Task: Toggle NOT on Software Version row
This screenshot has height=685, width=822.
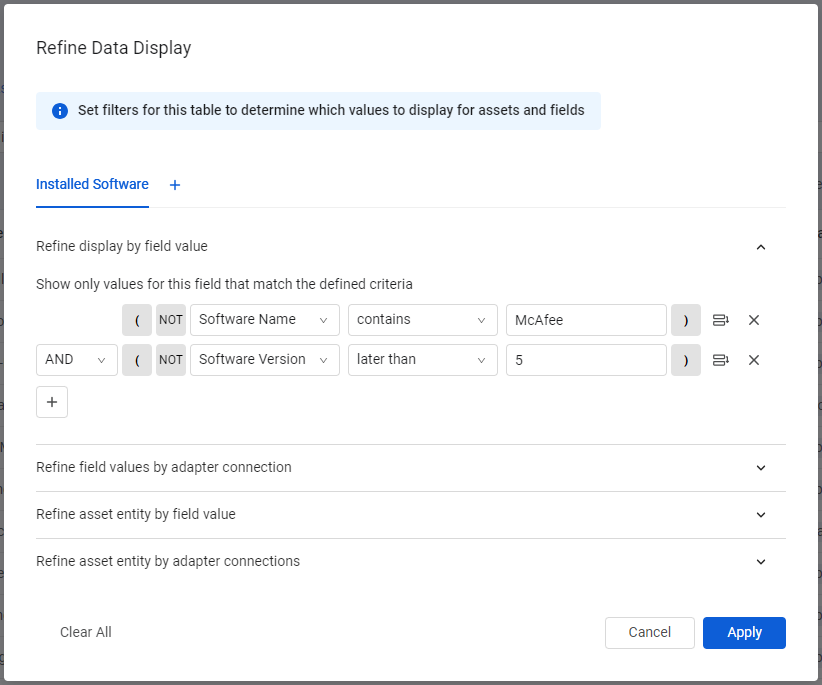Action: 171,360
